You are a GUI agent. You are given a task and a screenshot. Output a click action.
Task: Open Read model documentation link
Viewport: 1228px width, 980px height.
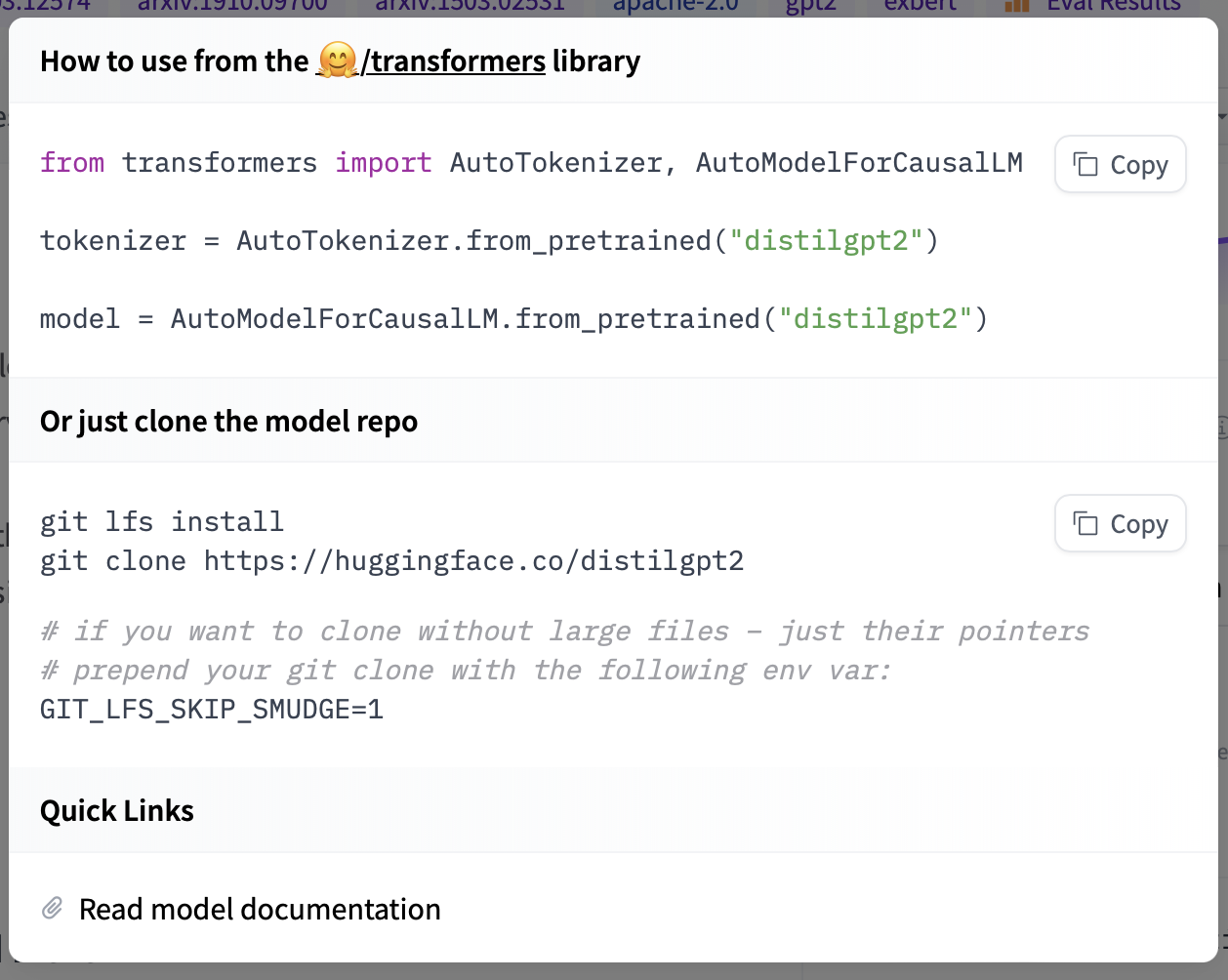point(260,909)
